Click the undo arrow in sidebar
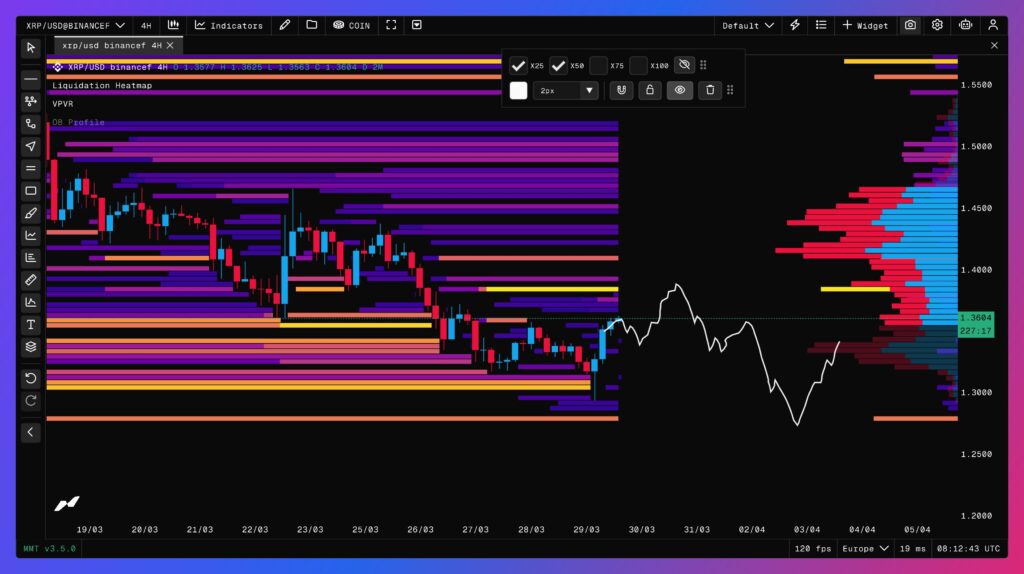The height and width of the screenshot is (574, 1024). tap(31, 378)
